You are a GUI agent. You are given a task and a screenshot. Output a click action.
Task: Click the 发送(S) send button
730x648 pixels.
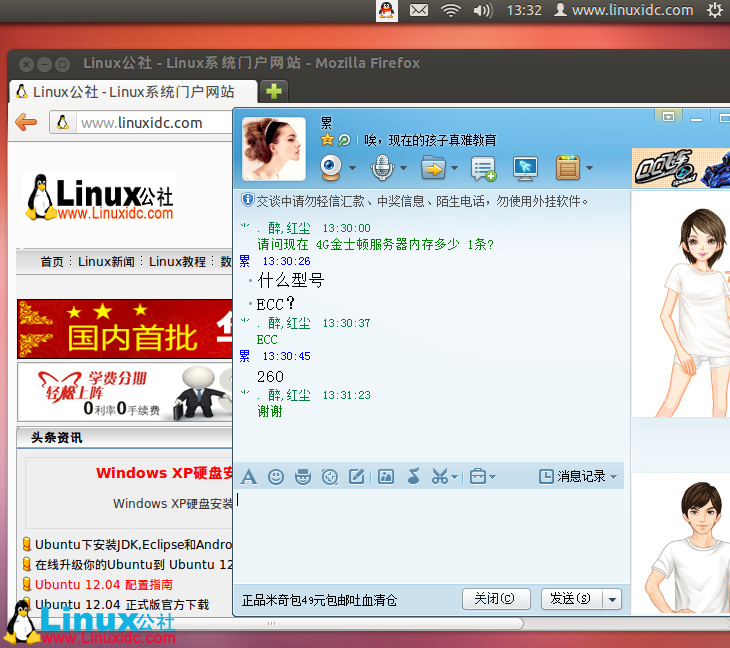pos(571,599)
